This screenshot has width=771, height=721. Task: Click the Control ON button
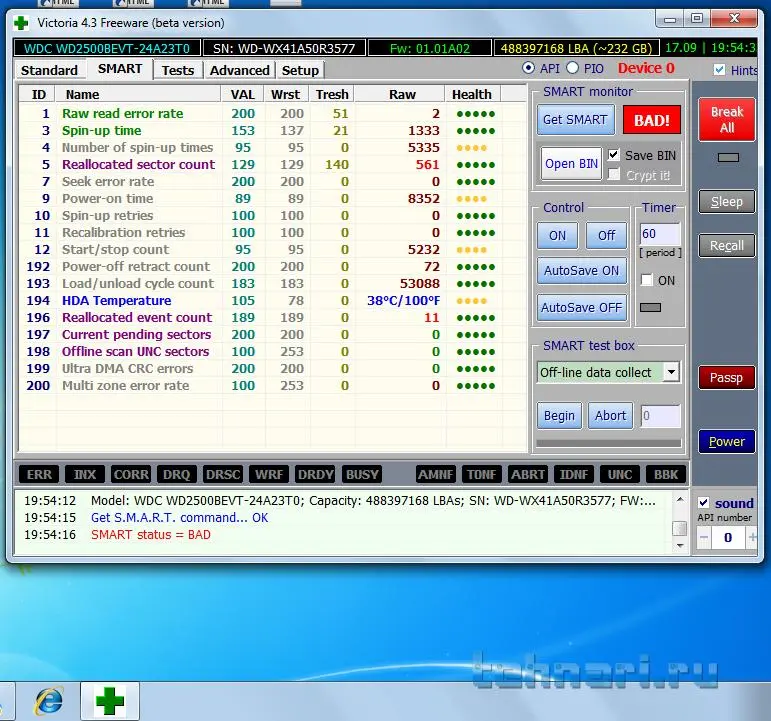(x=558, y=236)
